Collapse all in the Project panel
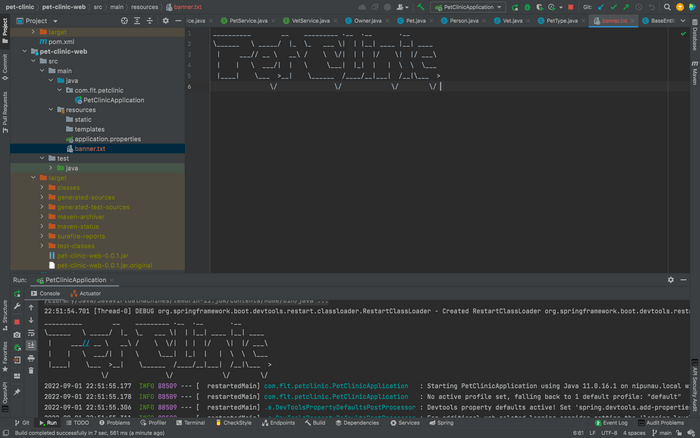This screenshot has height=438, width=700. click(150, 21)
